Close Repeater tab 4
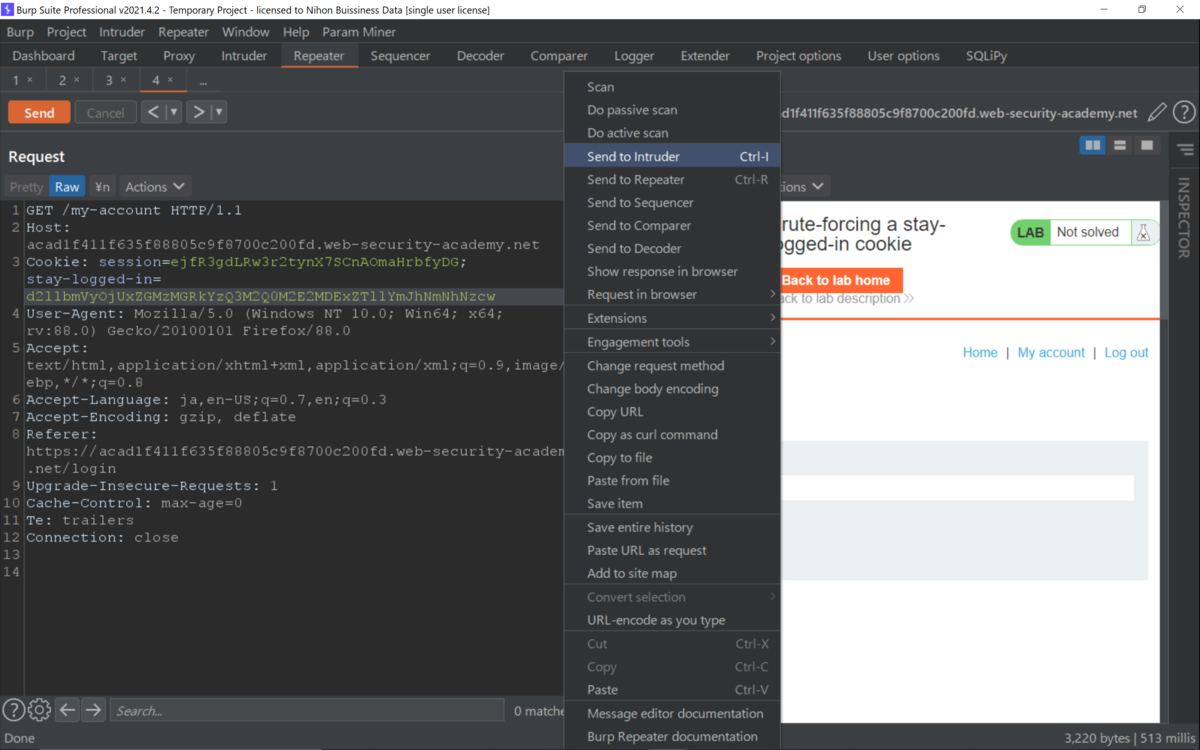The image size is (1200, 750). 170,80
